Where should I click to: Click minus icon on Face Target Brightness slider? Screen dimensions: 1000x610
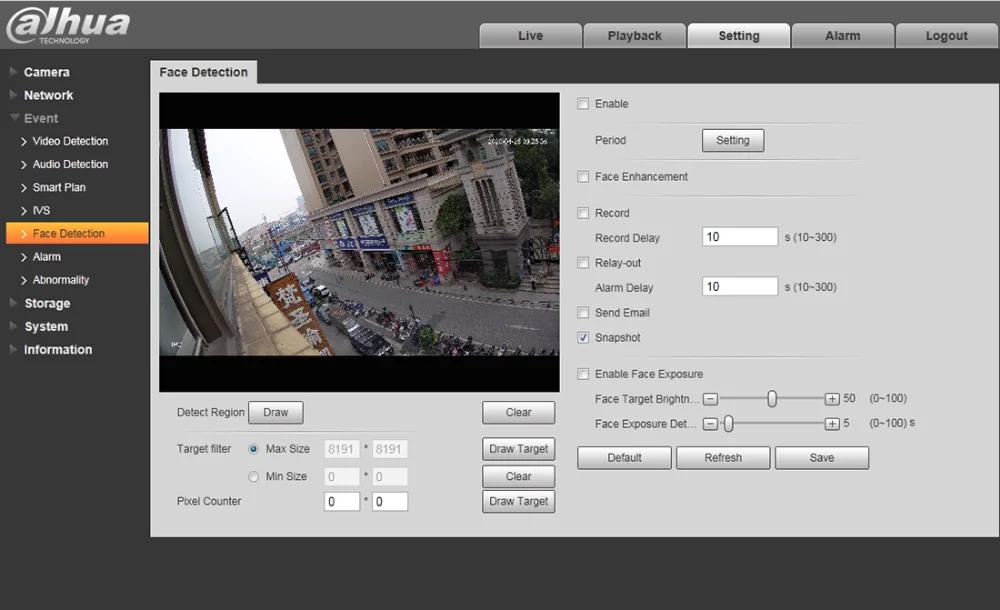(710, 399)
